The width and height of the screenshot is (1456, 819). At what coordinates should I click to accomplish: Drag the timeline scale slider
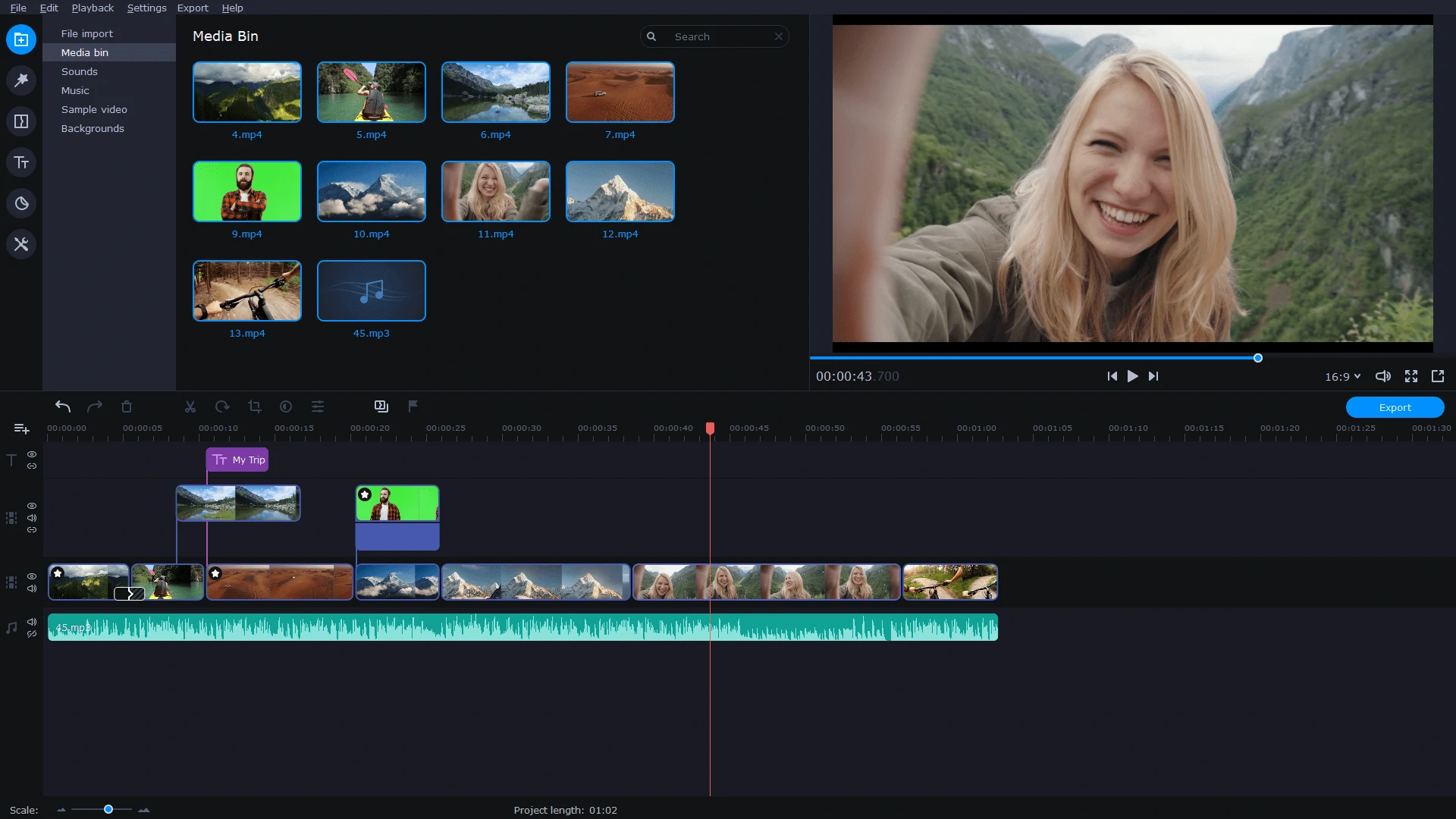[x=108, y=808]
